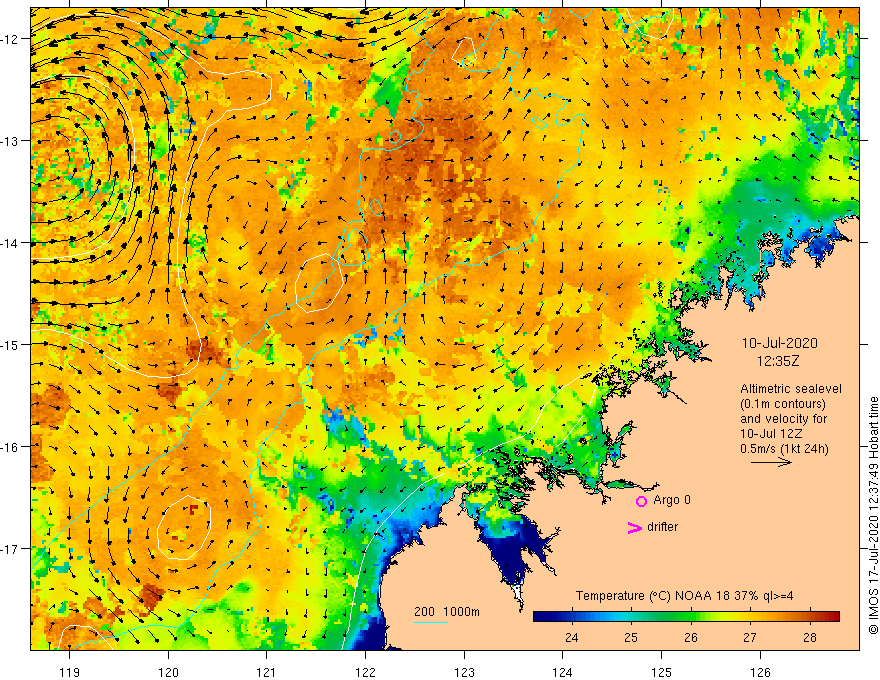This screenshot has width=880, height=680.
Task: Click the temperature colorbar at 28
Action: pyautogui.click(x=810, y=617)
